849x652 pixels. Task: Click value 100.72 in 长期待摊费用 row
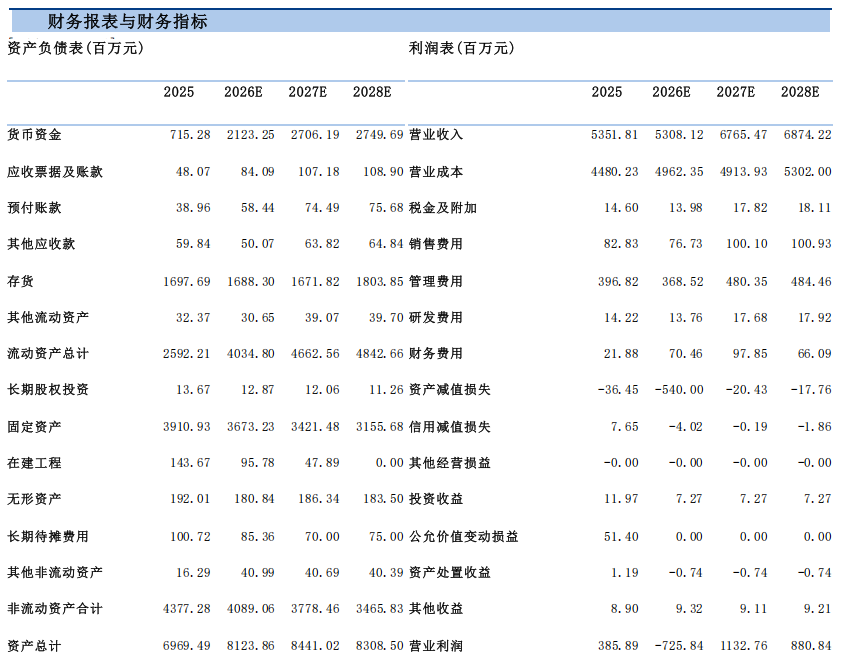coord(190,537)
